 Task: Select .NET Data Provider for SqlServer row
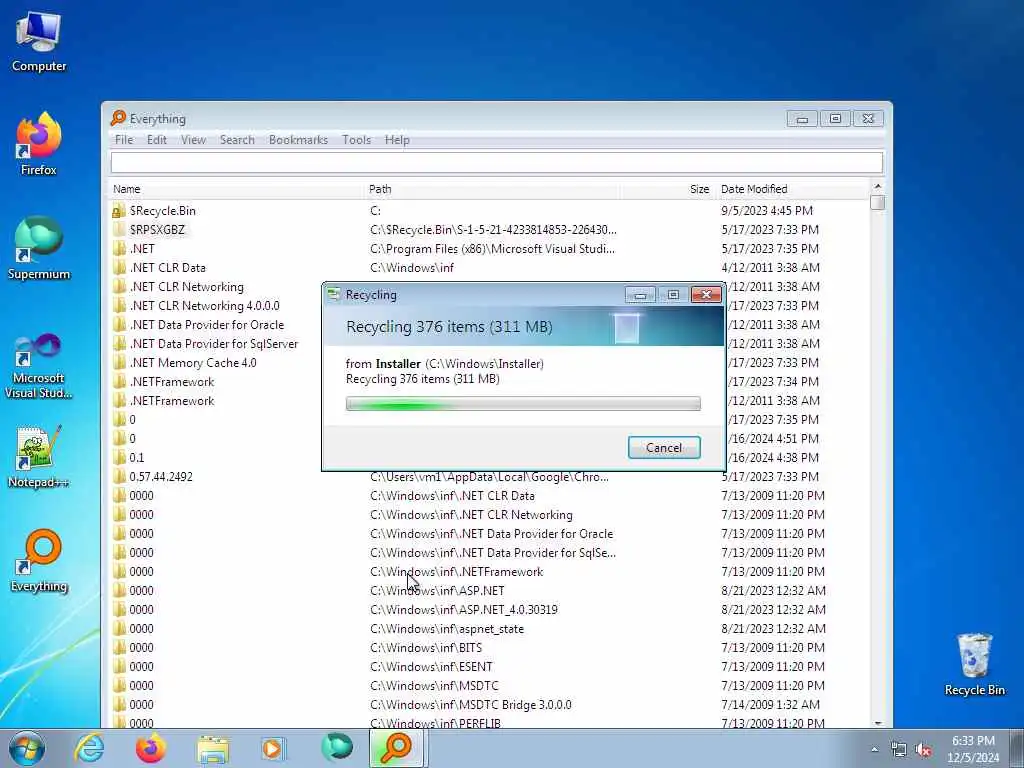tap(214, 344)
